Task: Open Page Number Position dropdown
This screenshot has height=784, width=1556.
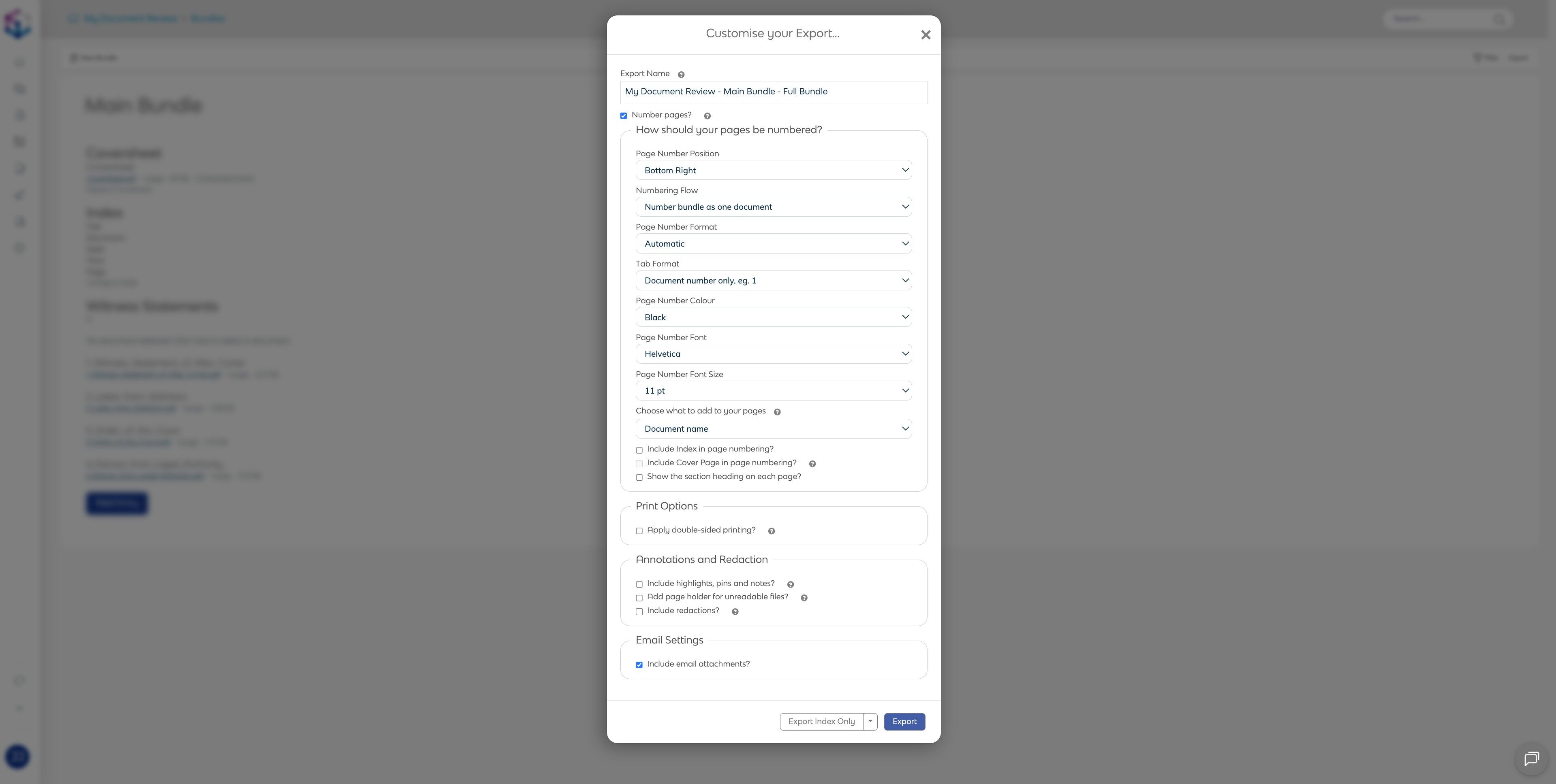Action: click(x=773, y=170)
